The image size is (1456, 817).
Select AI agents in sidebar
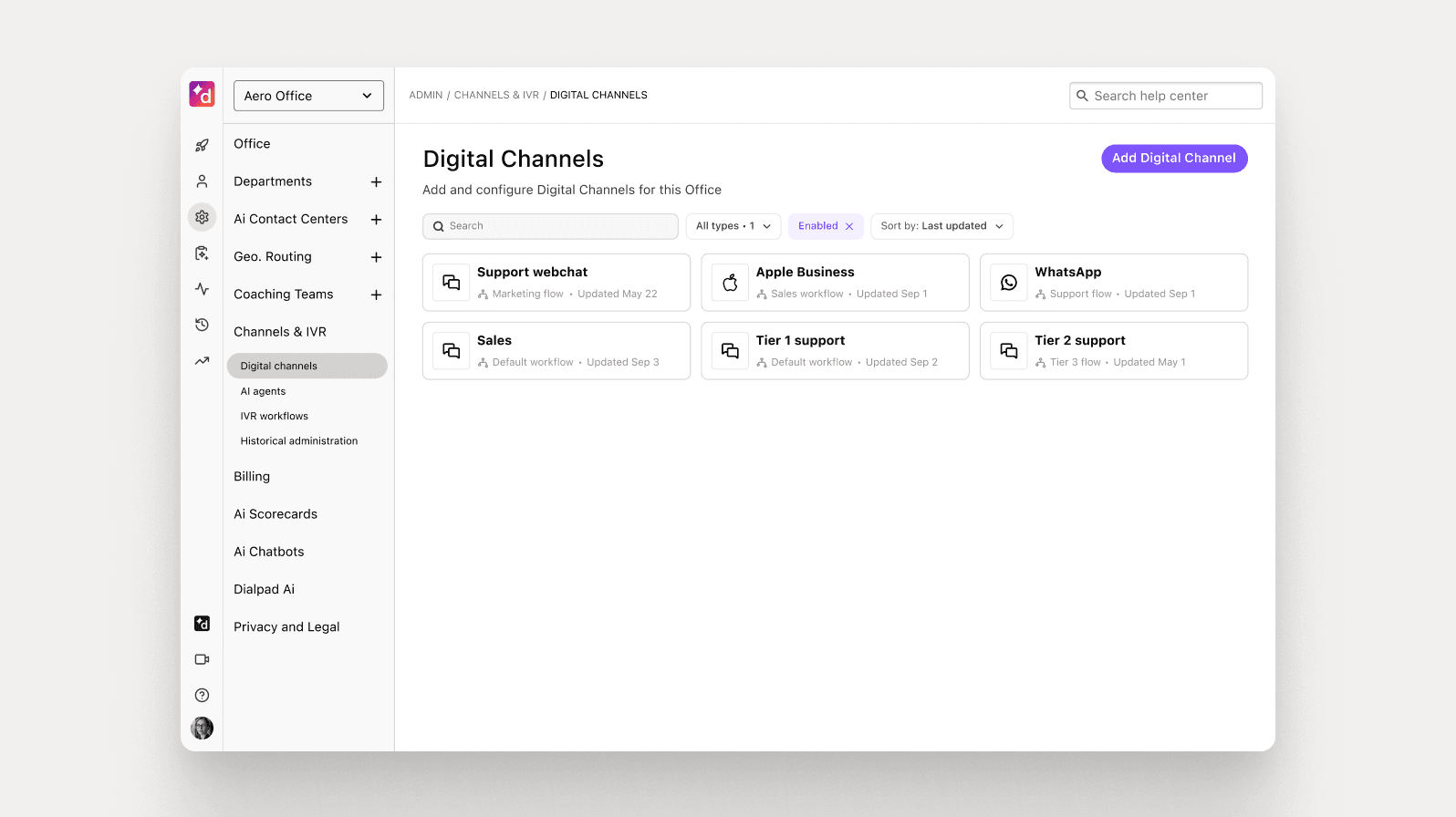[263, 391]
